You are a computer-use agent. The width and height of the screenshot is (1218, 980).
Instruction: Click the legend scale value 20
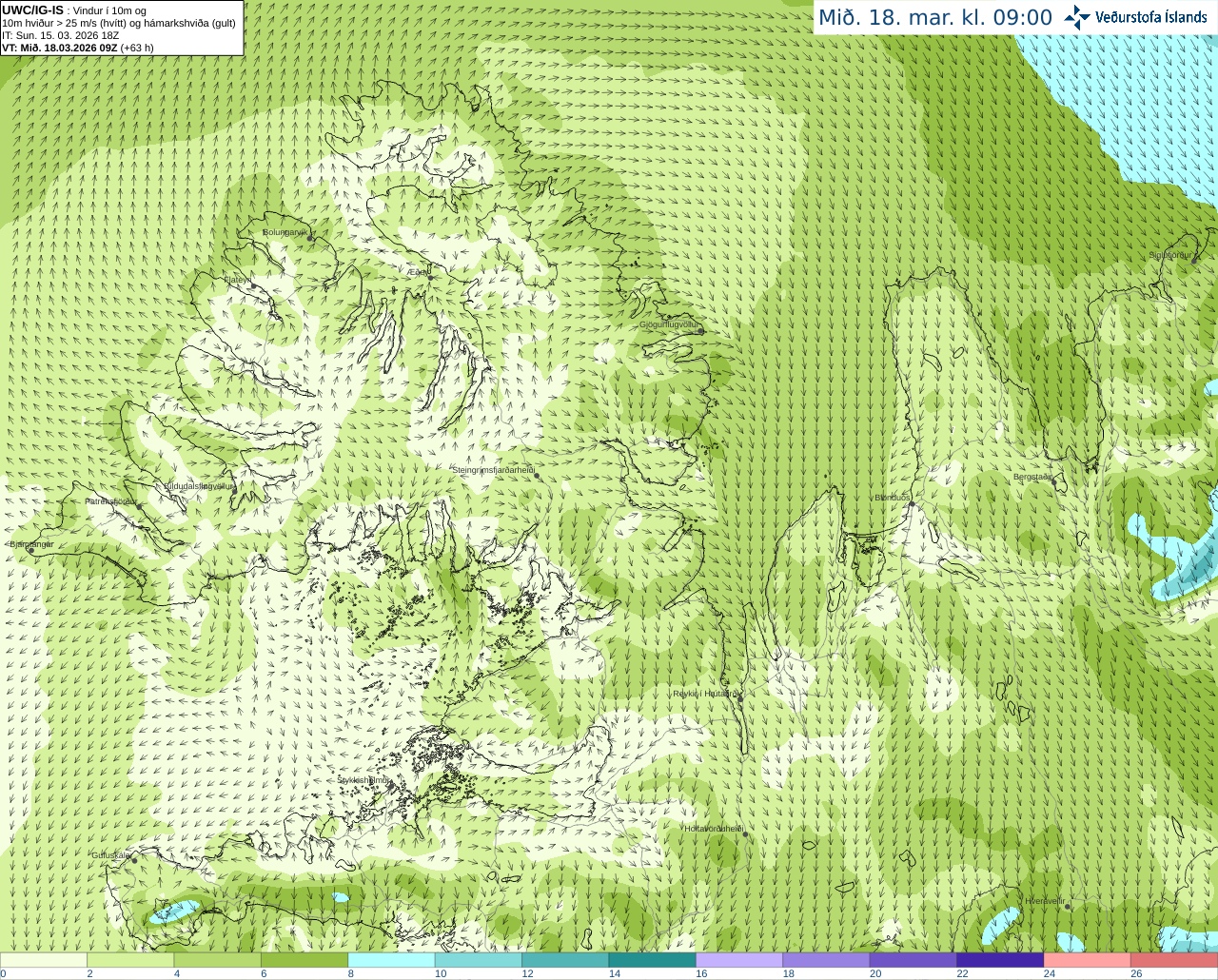pos(875,974)
